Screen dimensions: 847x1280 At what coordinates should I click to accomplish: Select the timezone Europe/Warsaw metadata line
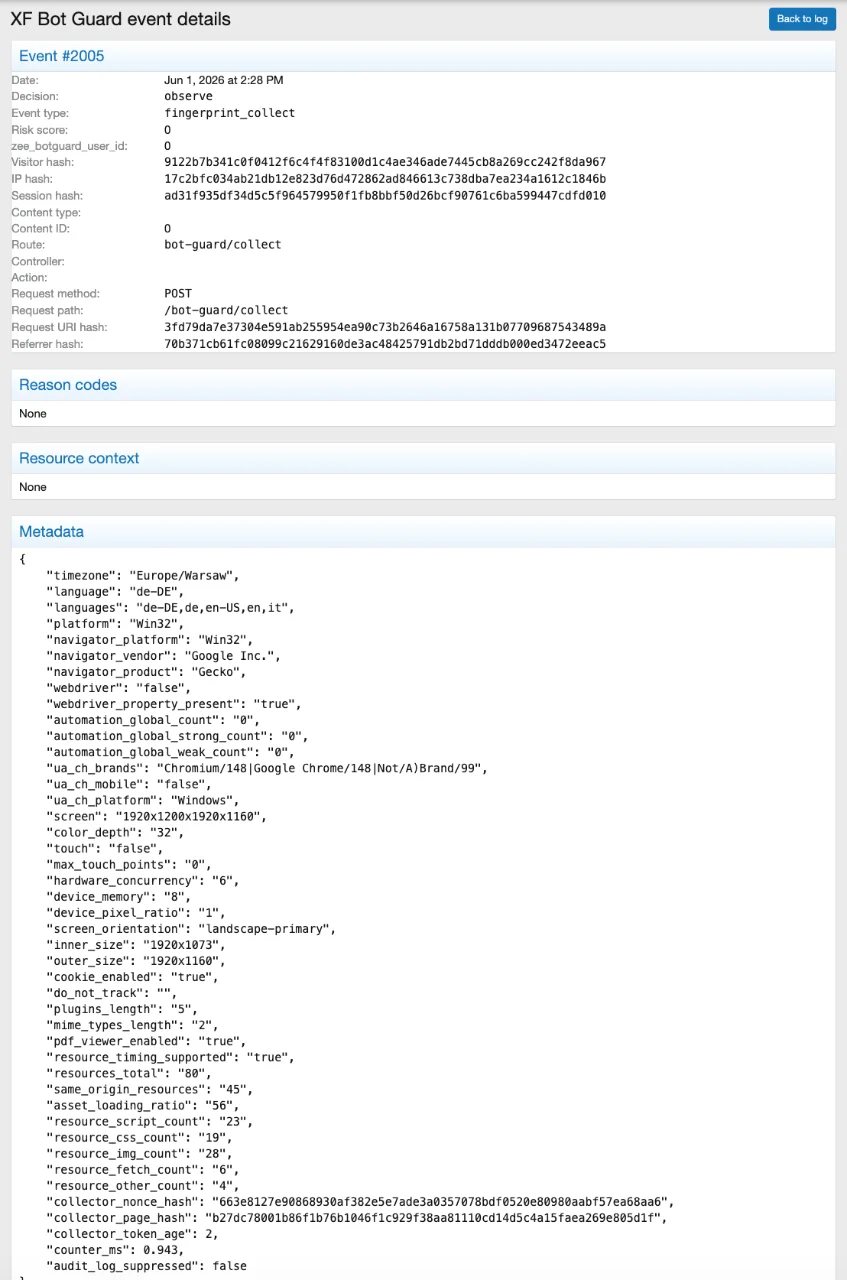[x=143, y=576]
